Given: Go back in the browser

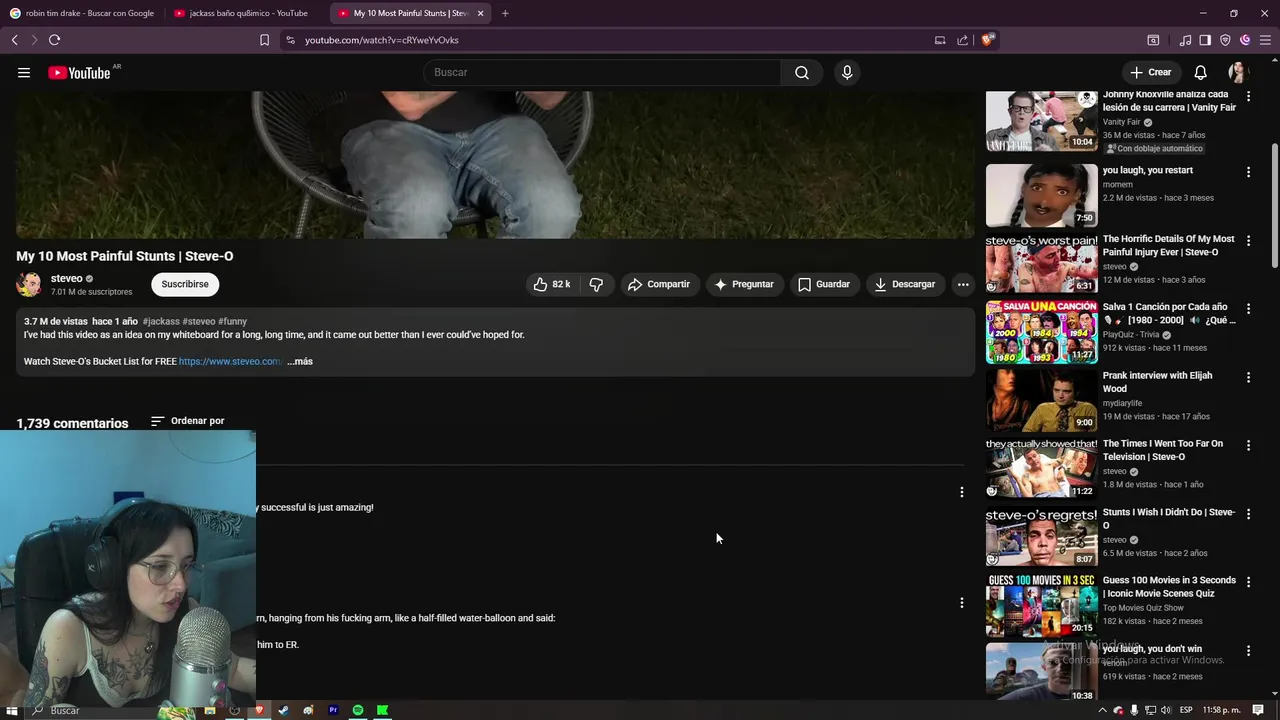Looking at the screenshot, I should coord(15,40).
